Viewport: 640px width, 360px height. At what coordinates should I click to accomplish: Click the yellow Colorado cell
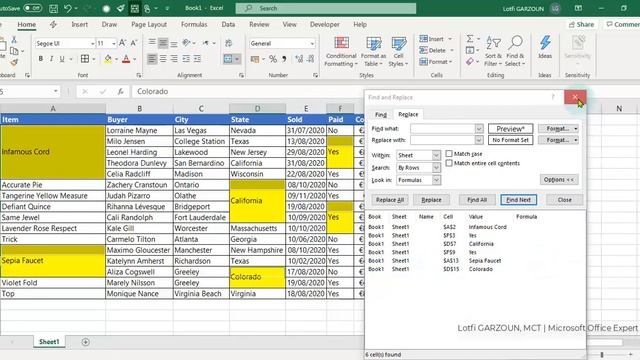tap(257, 277)
